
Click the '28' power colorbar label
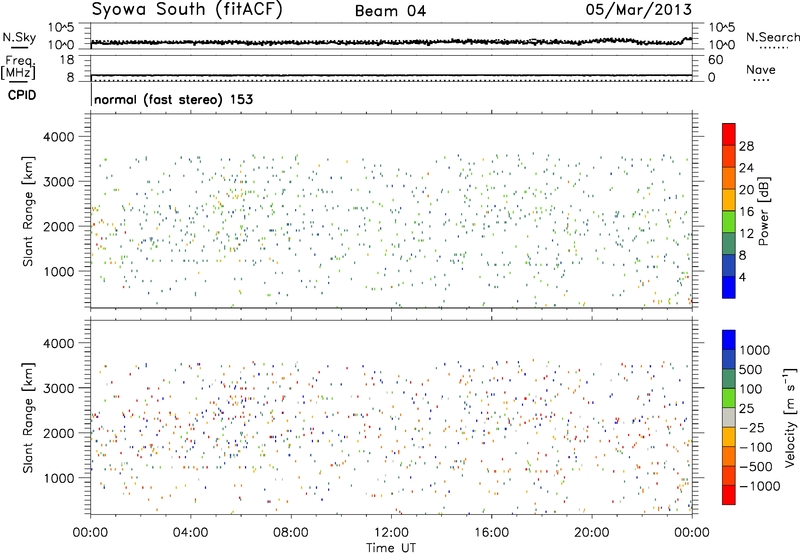pos(746,146)
